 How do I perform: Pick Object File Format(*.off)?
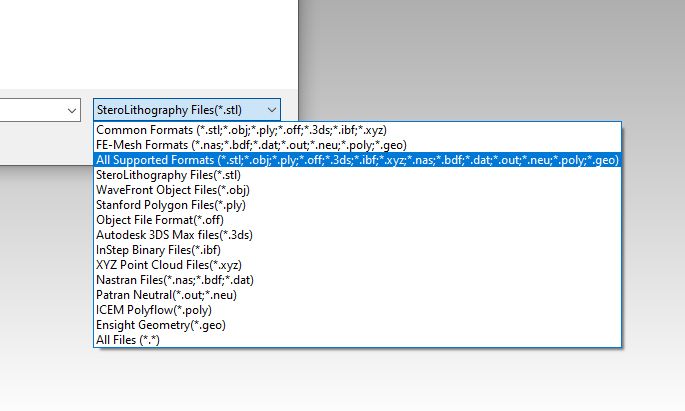click(357, 220)
